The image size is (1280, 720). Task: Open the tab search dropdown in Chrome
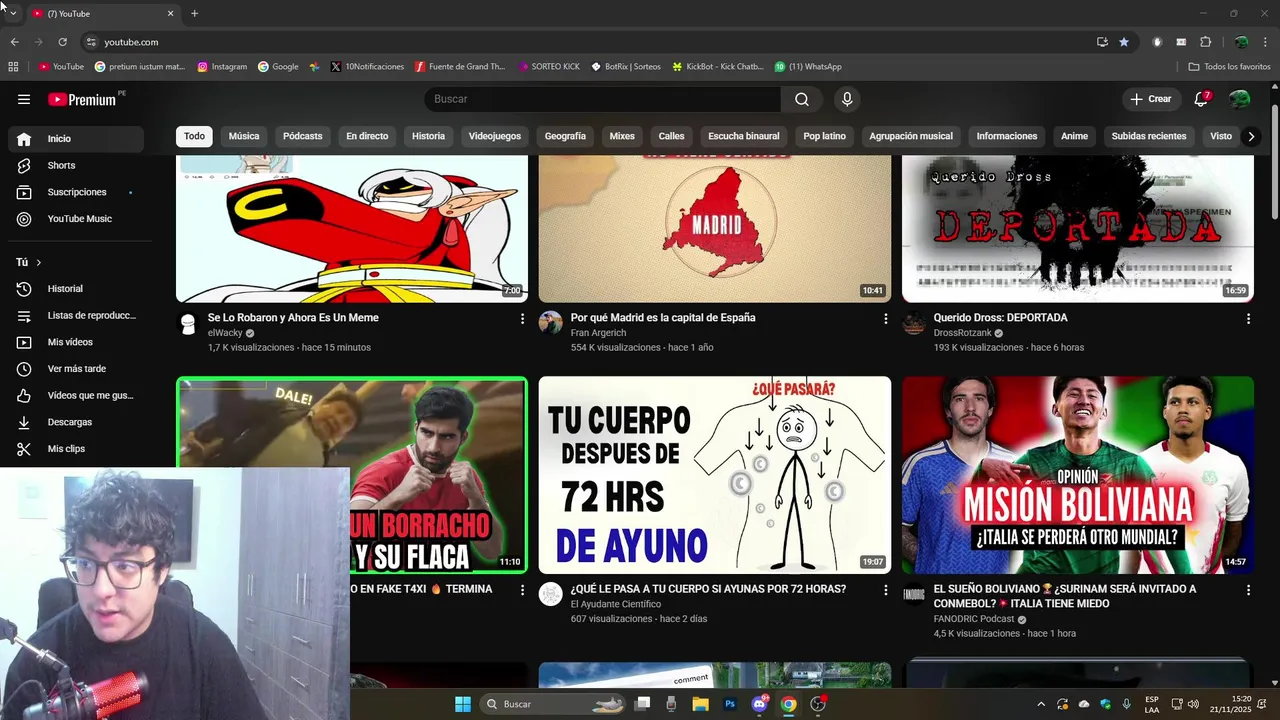13,13
